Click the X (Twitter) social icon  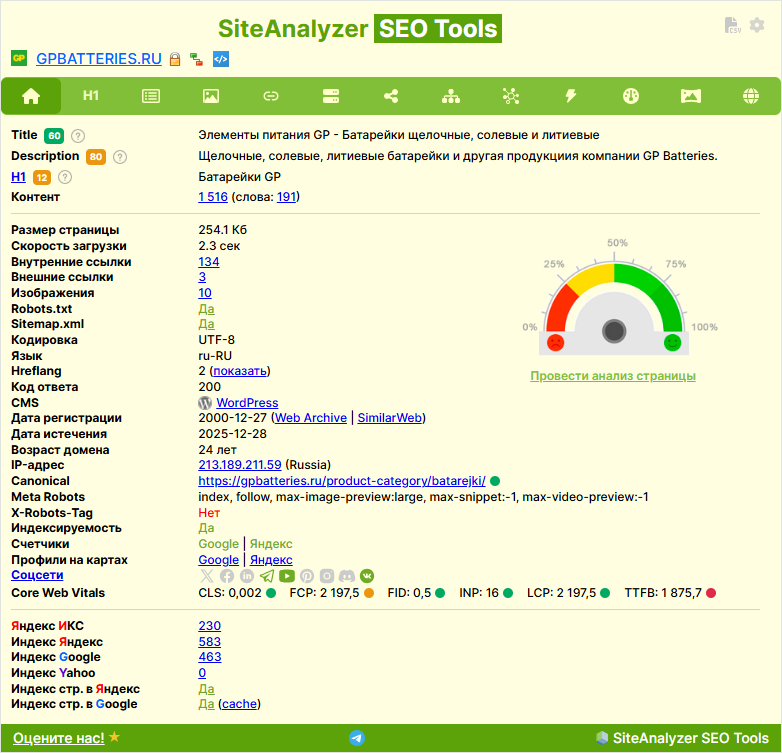tap(206, 576)
